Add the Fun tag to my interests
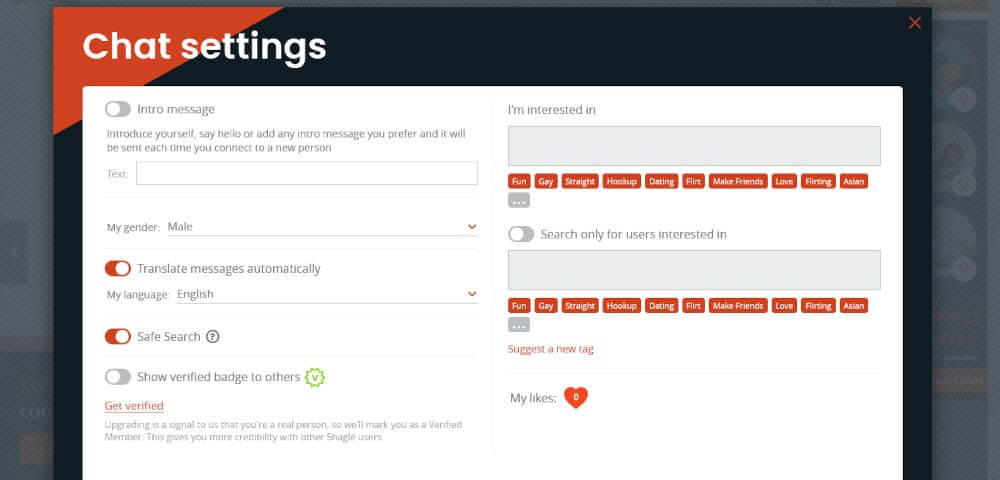This screenshot has width=1000, height=480. tap(519, 182)
